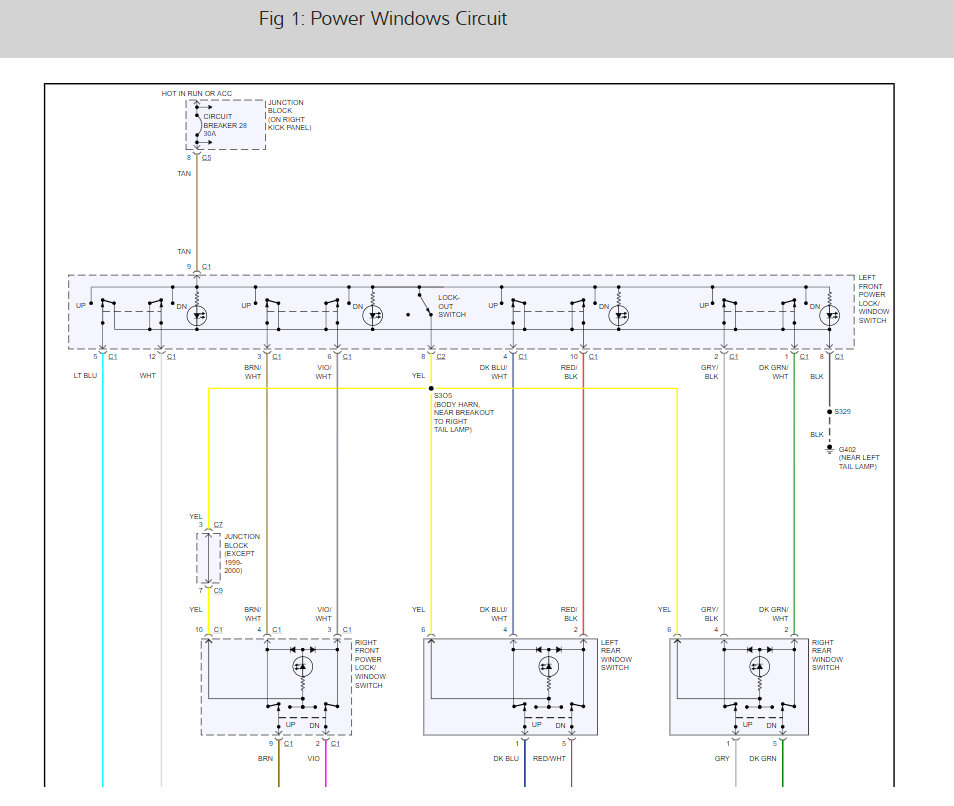Click the S329 splice dot on black wire
Viewport: 954px width, 806px height.
(x=829, y=411)
